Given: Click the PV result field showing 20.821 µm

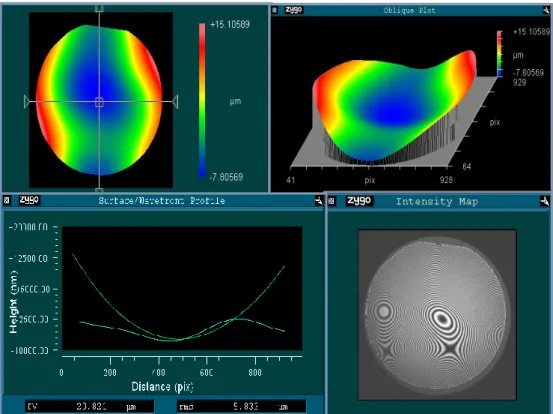Looking at the screenshot, I should (90, 407).
